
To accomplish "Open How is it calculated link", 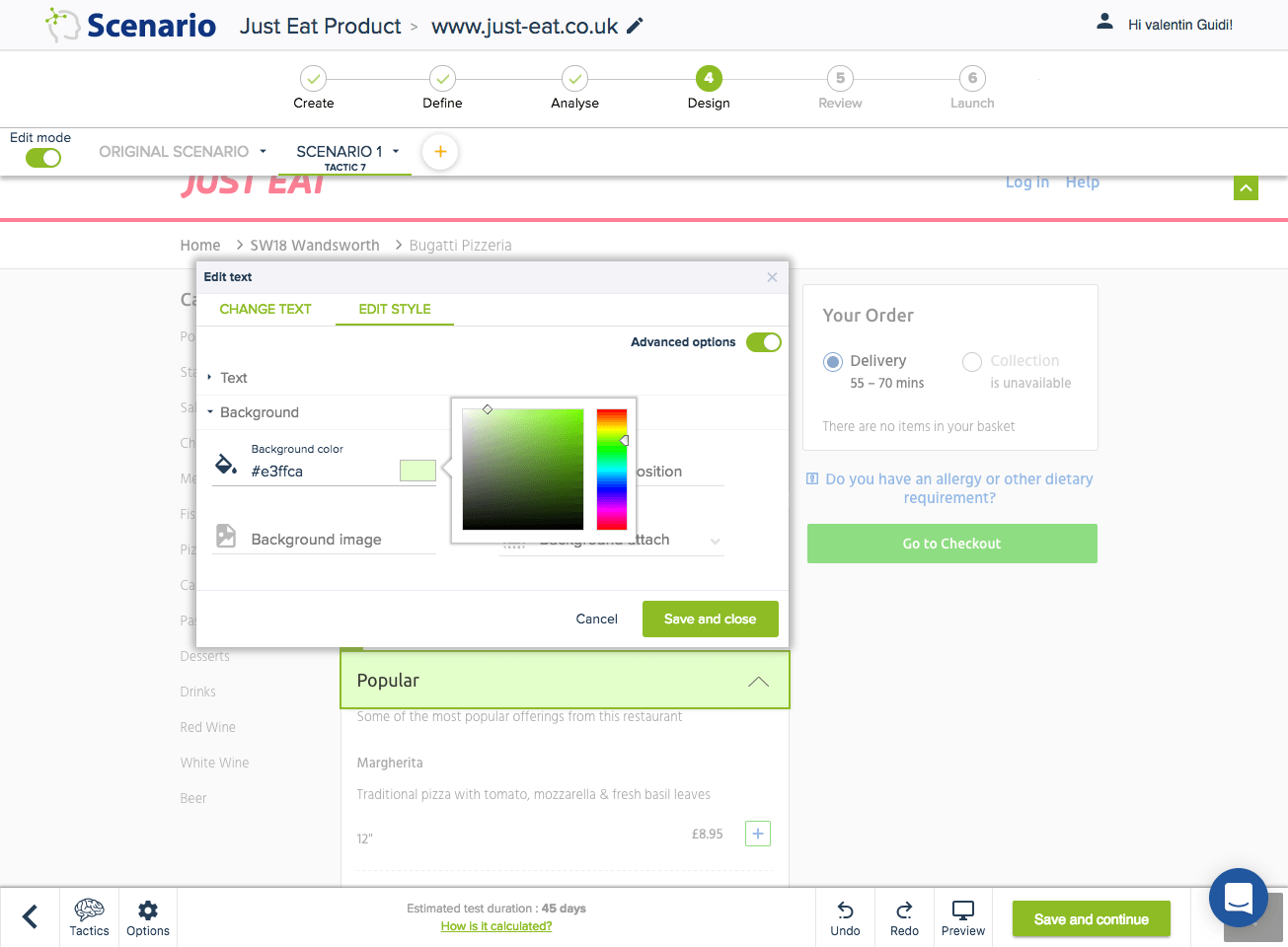I will [x=496, y=926].
